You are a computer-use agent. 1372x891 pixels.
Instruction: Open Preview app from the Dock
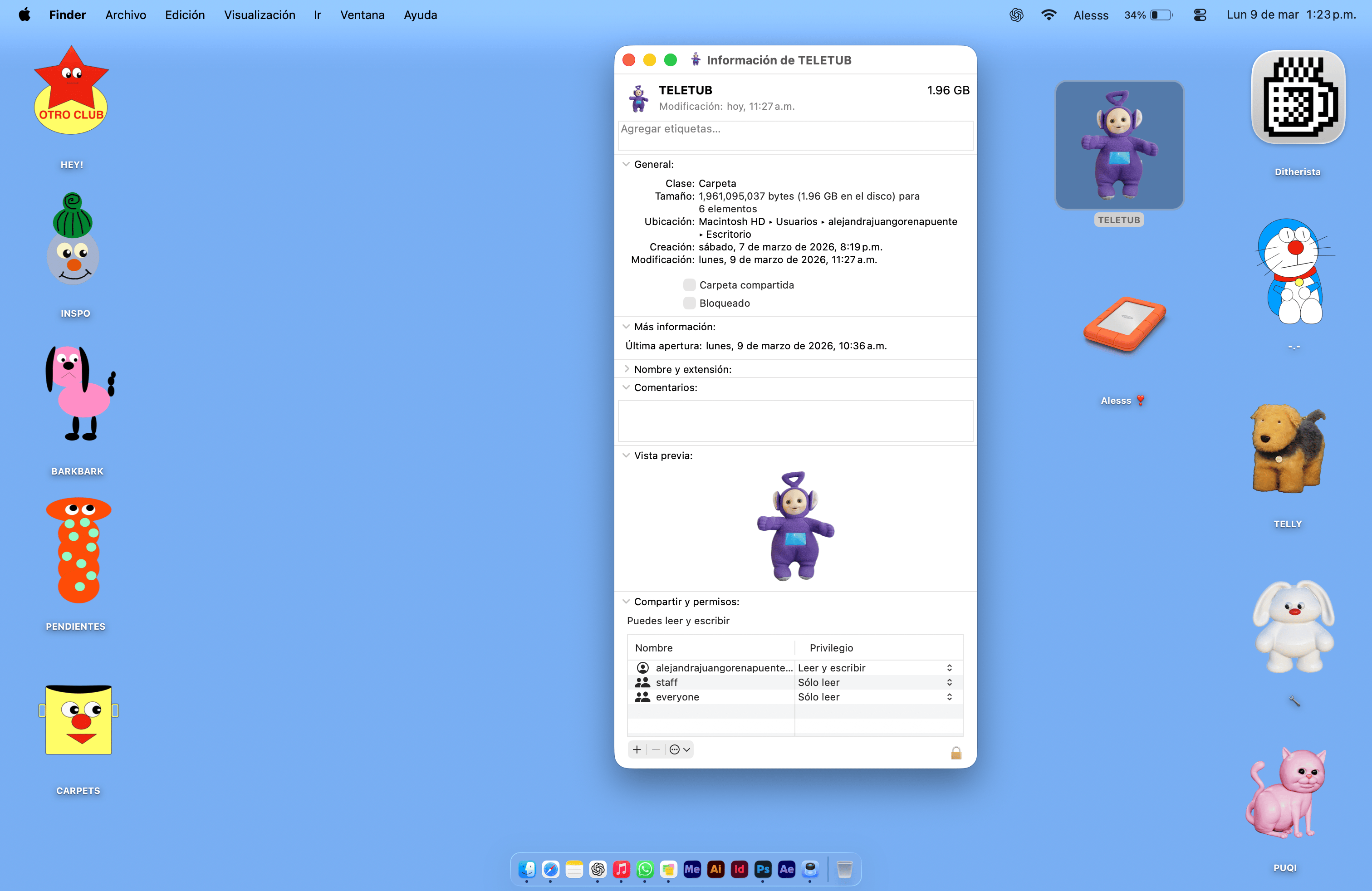[810, 869]
